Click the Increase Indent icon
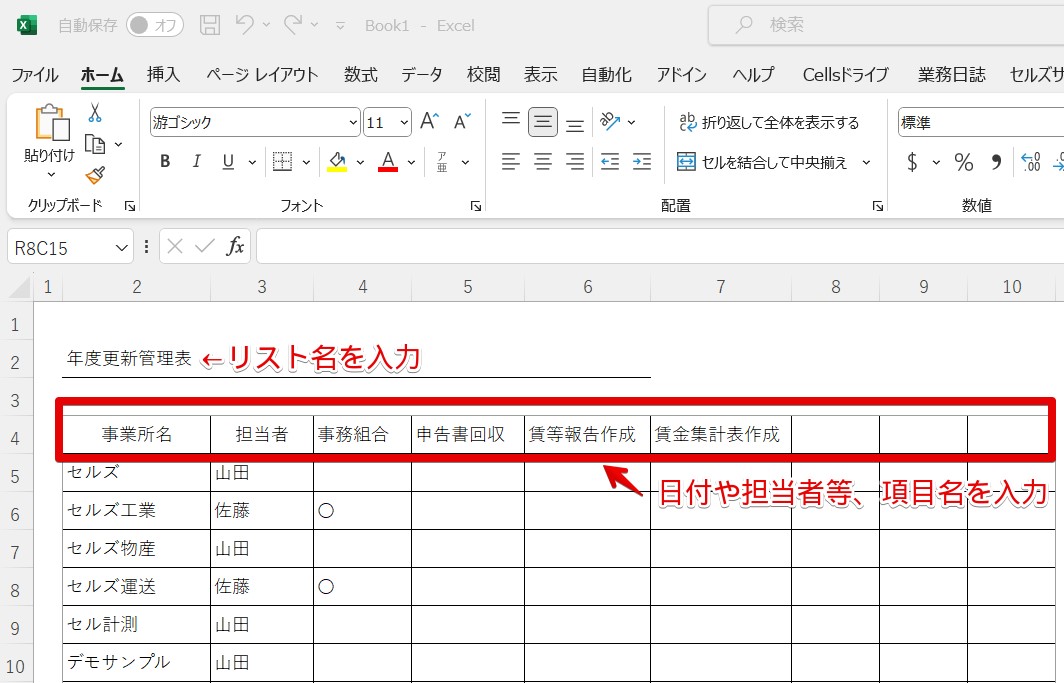 pos(642,161)
